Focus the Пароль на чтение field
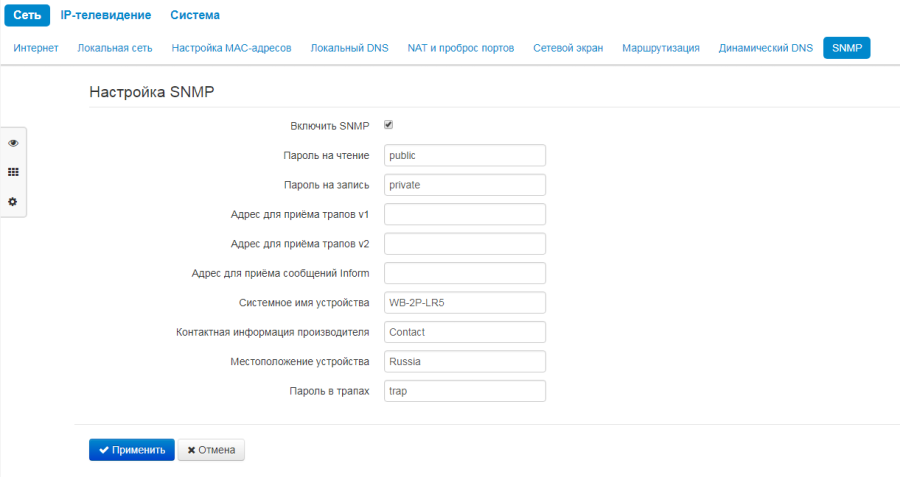Image resolution: width=900 pixels, height=477 pixels. [x=464, y=155]
